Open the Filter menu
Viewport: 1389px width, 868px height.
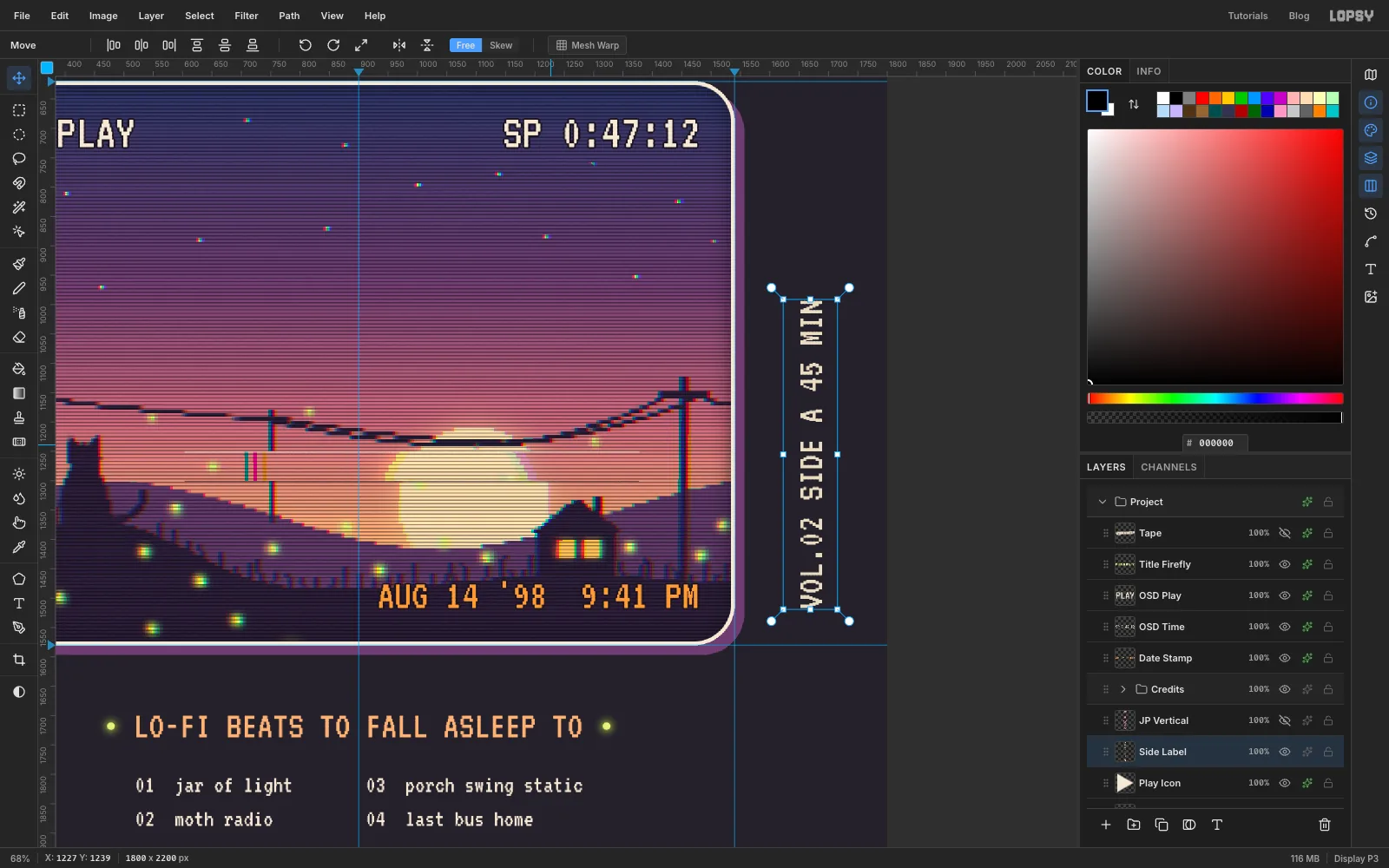coord(247,16)
